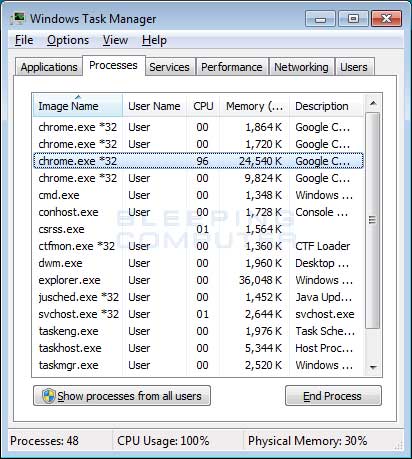Click the process list scrollbar thumb
The width and height of the screenshot is (412, 459).
click(373, 220)
